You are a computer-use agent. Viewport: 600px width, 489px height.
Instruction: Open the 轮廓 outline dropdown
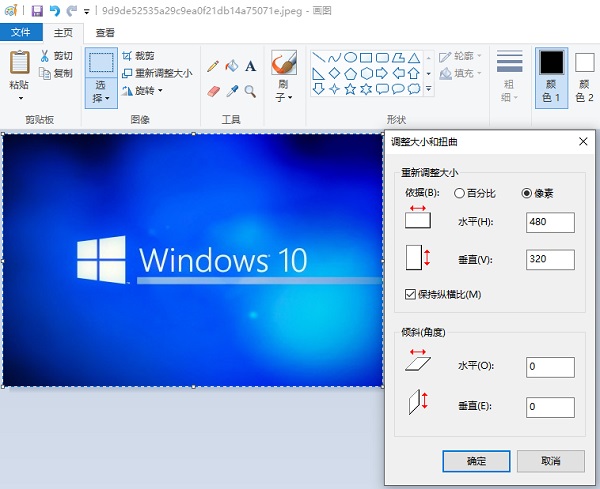pyautogui.click(x=461, y=56)
